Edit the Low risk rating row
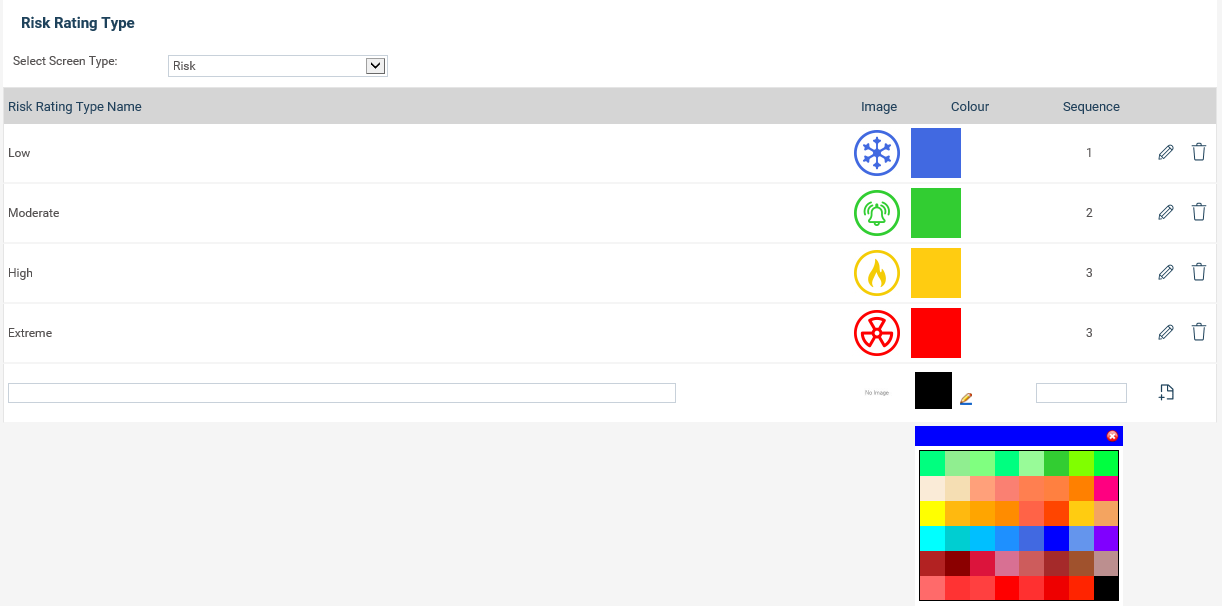This screenshot has width=1222, height=606. pos(1165,153)
